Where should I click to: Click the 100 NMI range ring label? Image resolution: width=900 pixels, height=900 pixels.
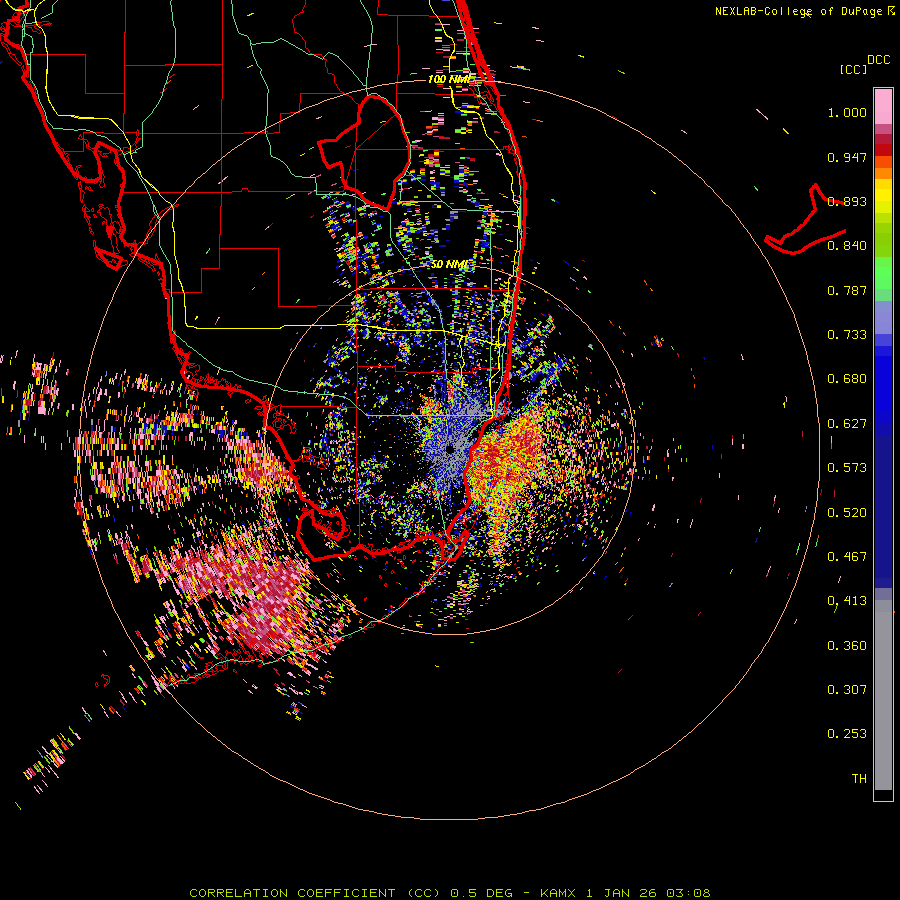click(448, 79)
